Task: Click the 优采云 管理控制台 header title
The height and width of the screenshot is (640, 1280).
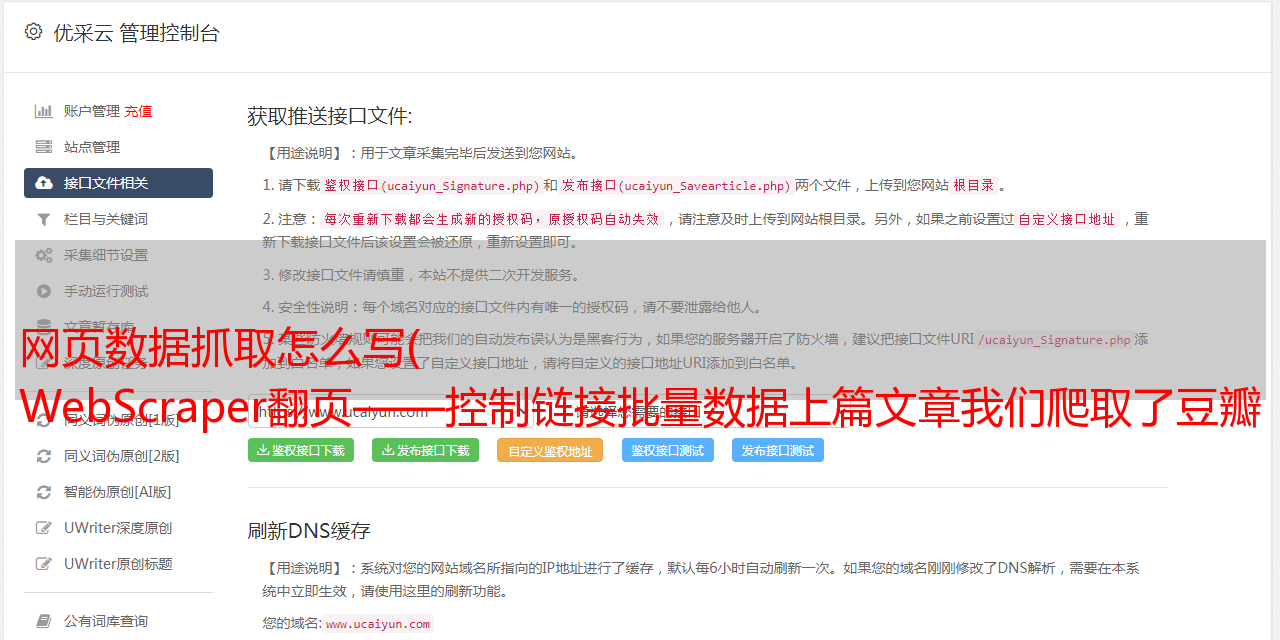Action: pos(136,33)
